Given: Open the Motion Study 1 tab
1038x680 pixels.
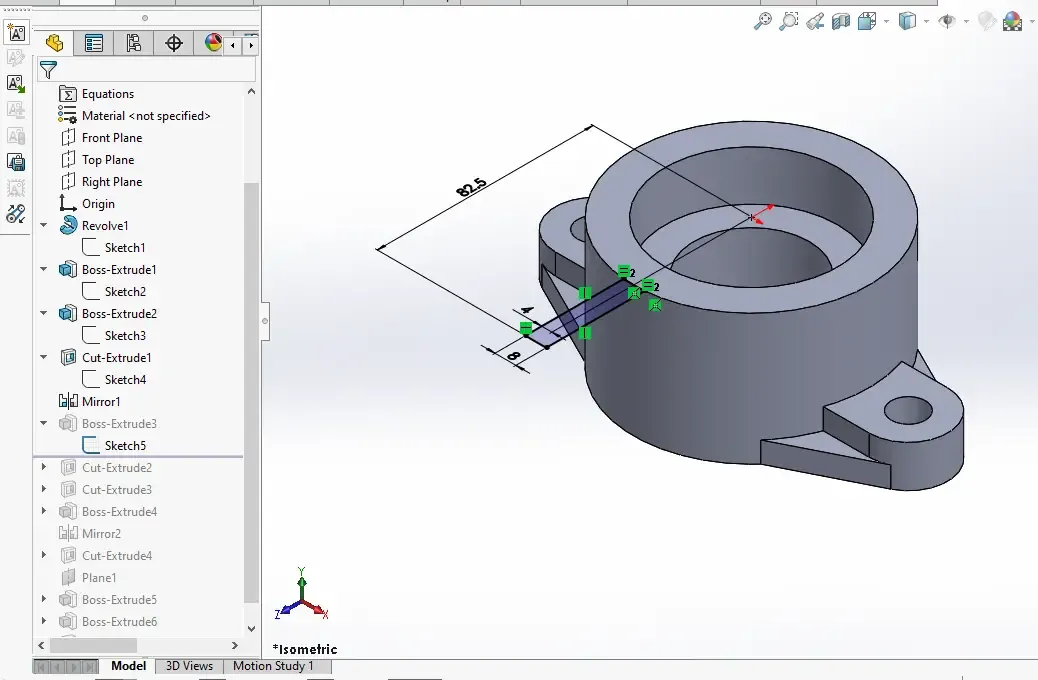Looking at the screenshot, I should tap(273, 666).
